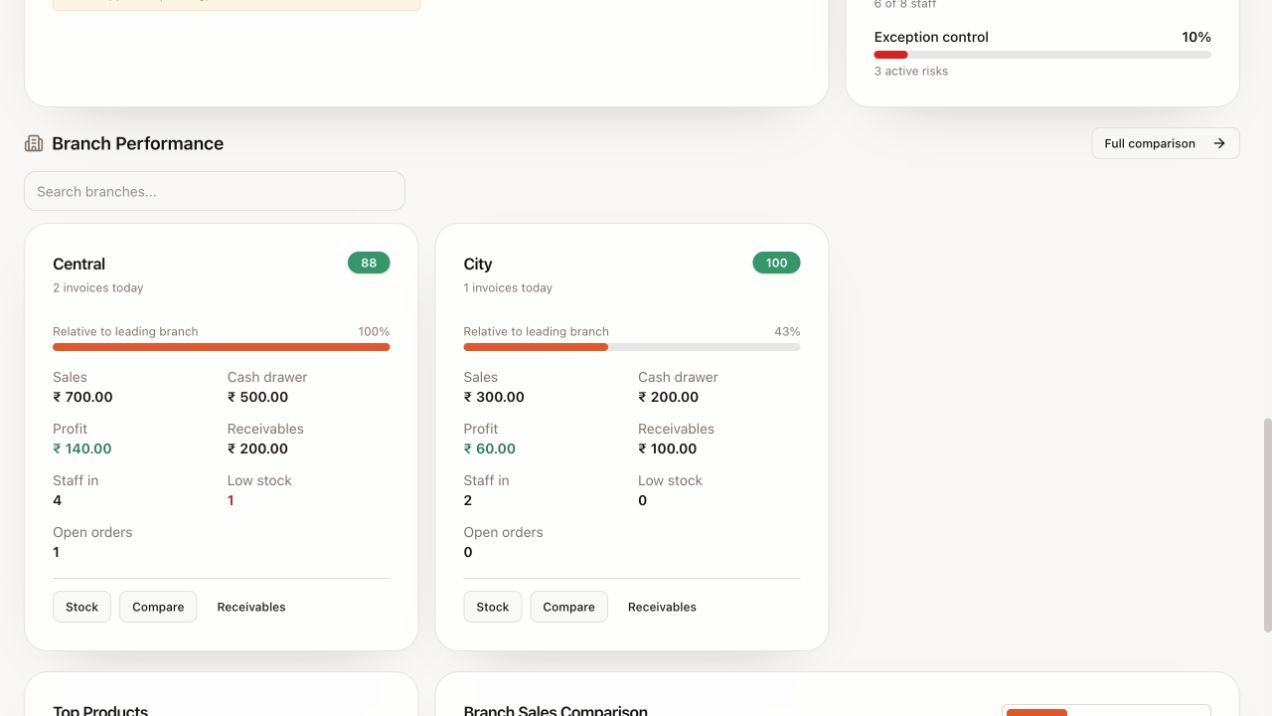
Task: Click the Exception control progress bar
Action: coord(1042,55)
